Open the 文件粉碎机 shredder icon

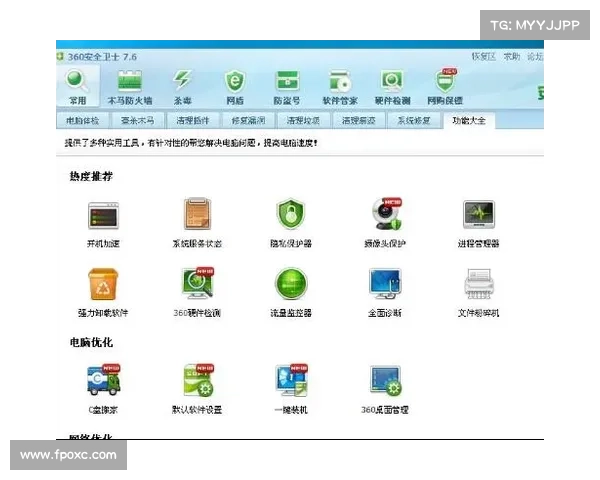[479, 284]
